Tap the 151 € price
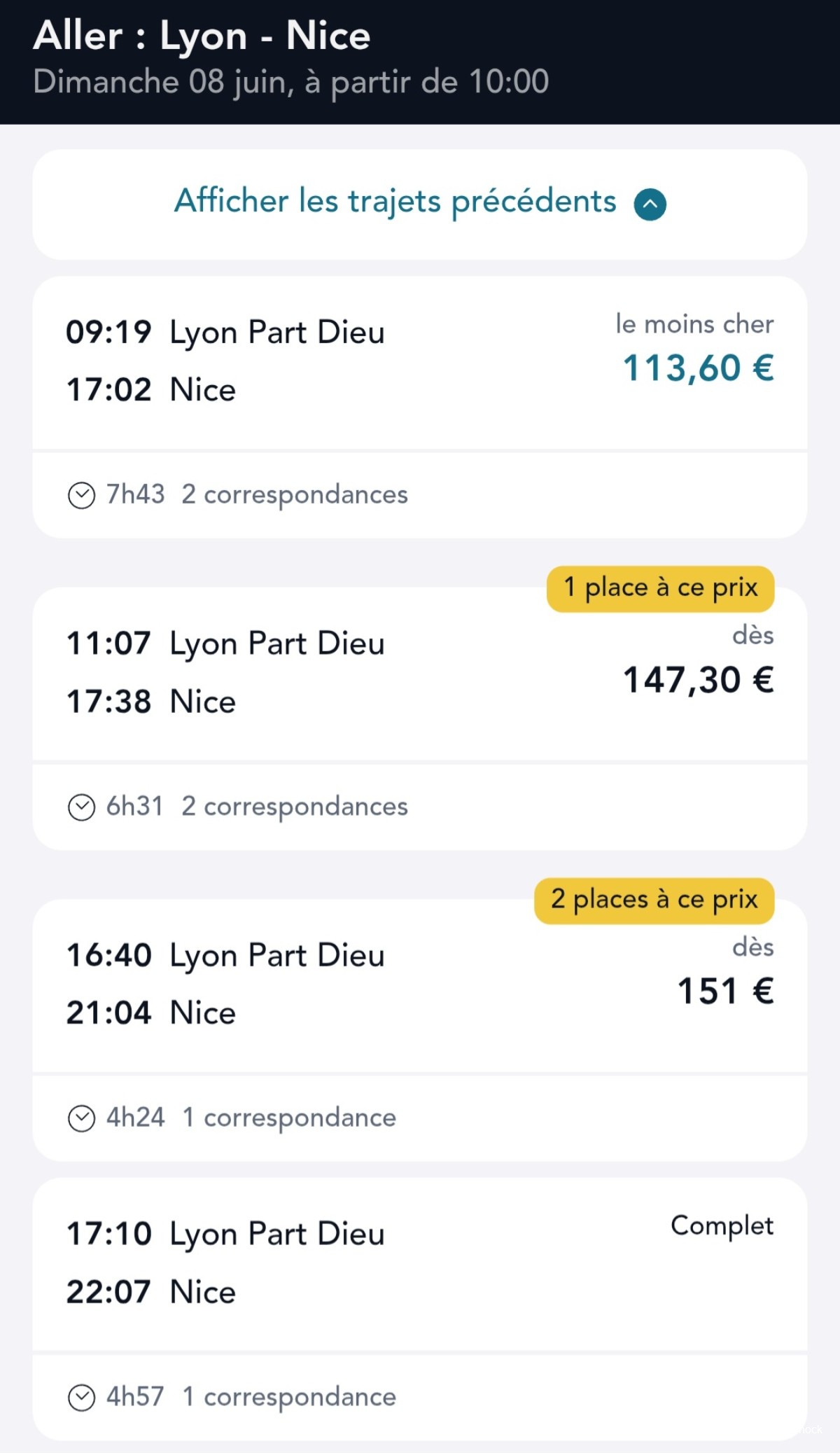 click(724, 992)
